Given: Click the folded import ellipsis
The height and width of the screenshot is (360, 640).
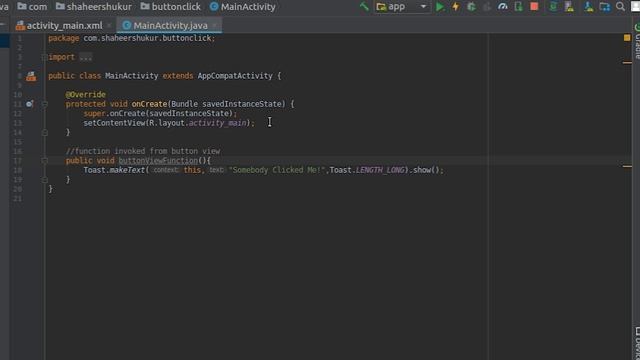Looking at the screenshot, I should pyautogui.click(x=86, y=57).
